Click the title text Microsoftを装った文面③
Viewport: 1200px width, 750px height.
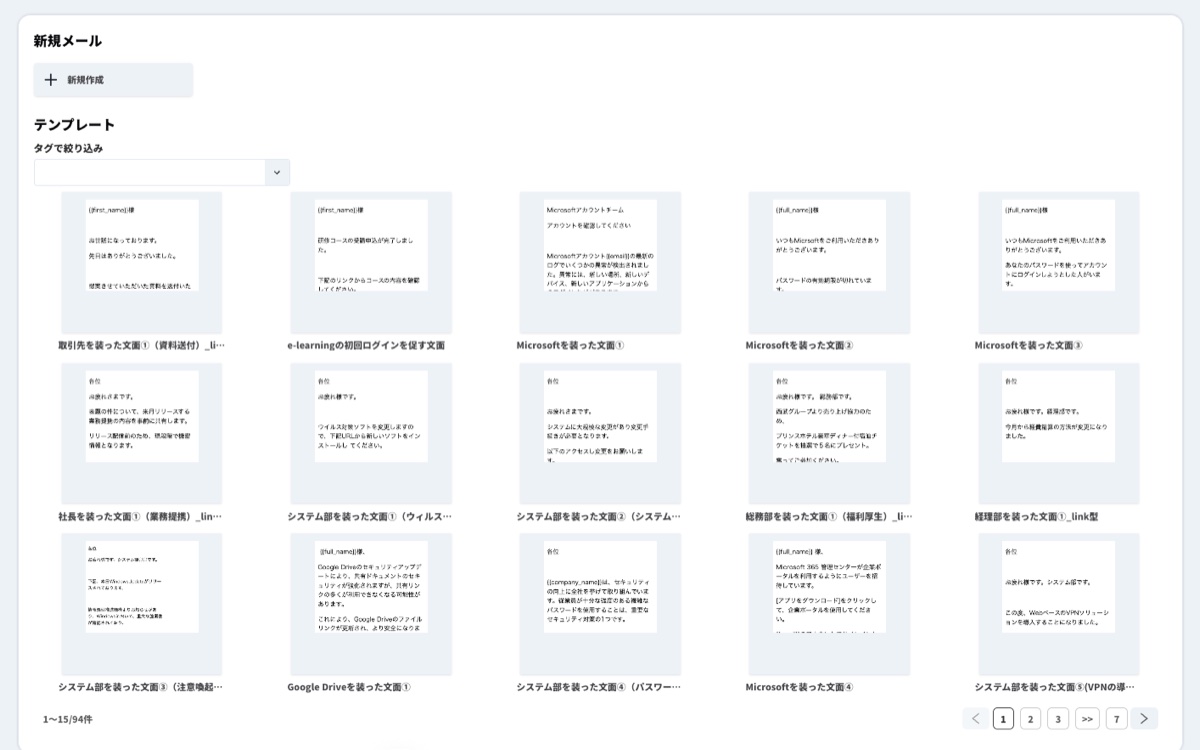[x=1029, y=345]
